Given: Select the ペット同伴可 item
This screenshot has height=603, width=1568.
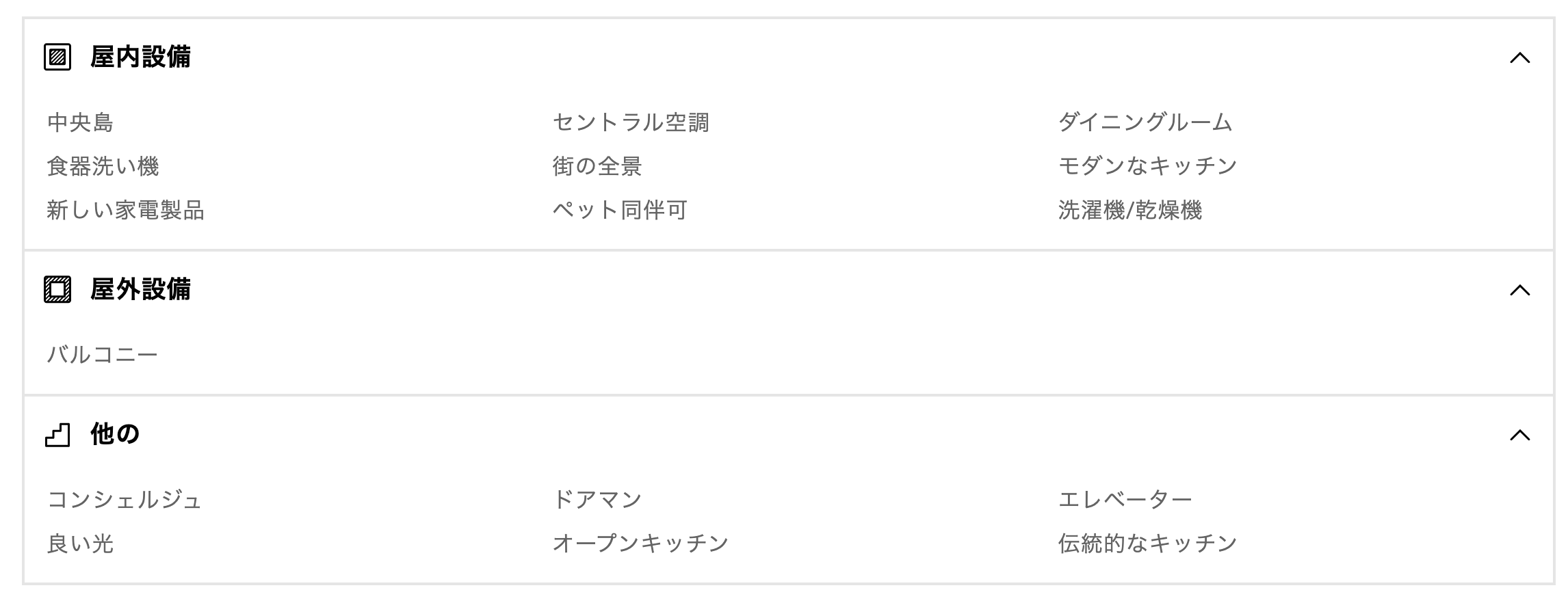Looking at the screenshot, I should 620,211.
